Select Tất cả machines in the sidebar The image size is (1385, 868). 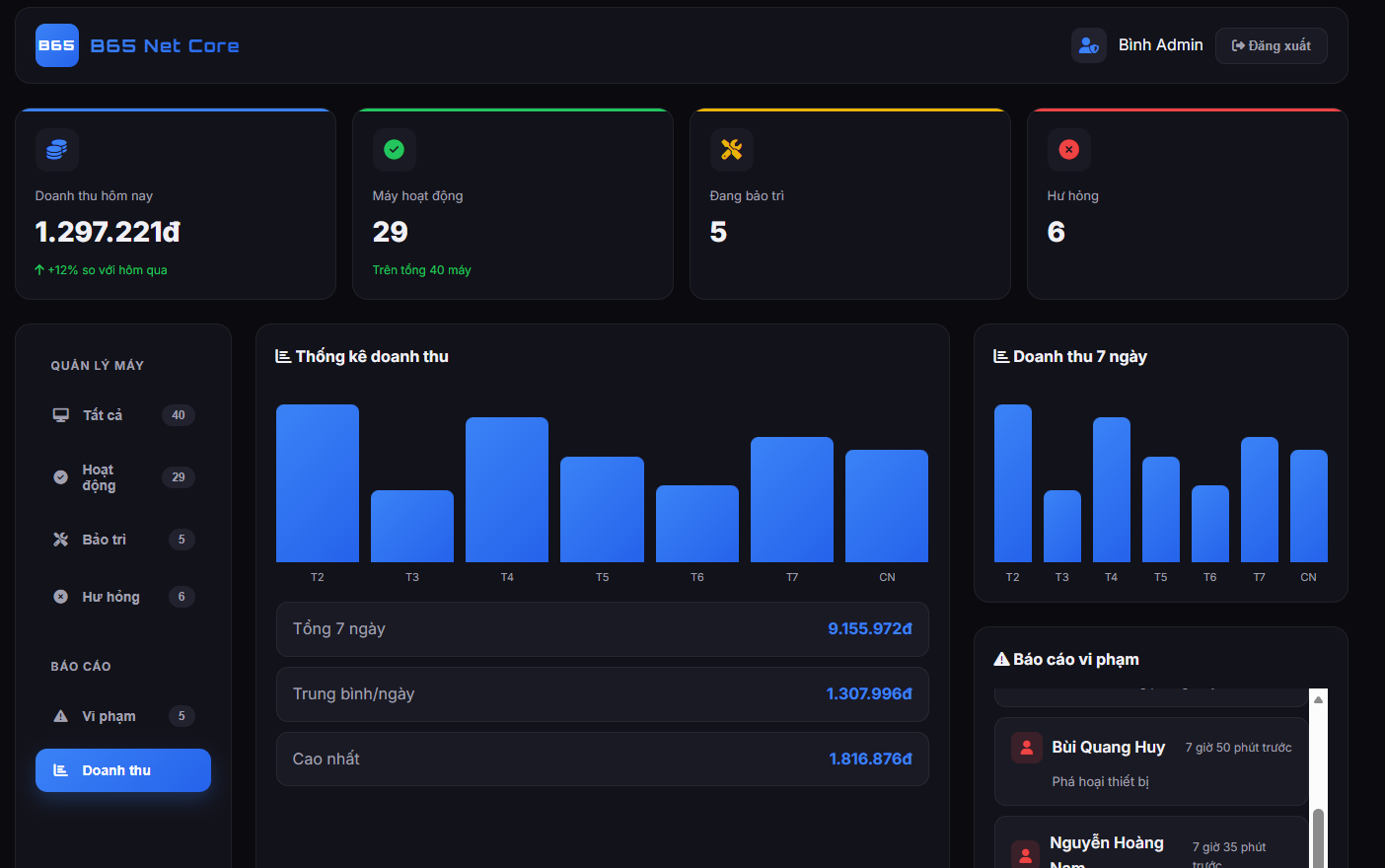122,415
